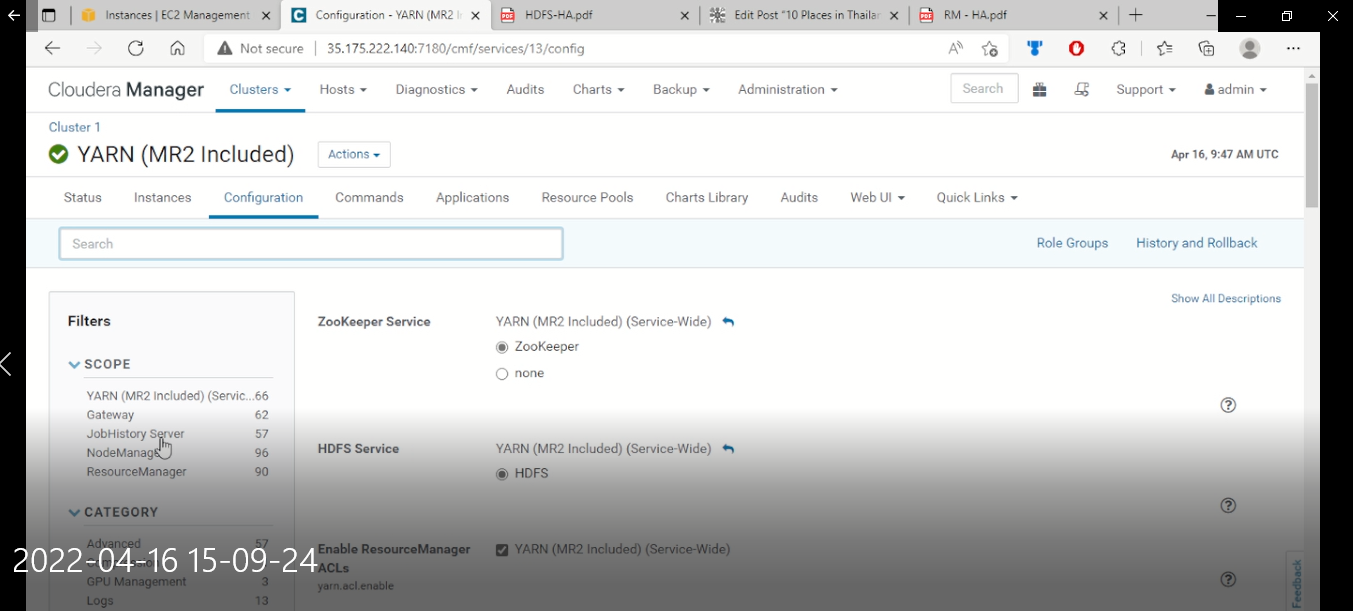Open the browser profile avatar
This screenshot has width=1353, height=611.
(x=1250, y=48)
